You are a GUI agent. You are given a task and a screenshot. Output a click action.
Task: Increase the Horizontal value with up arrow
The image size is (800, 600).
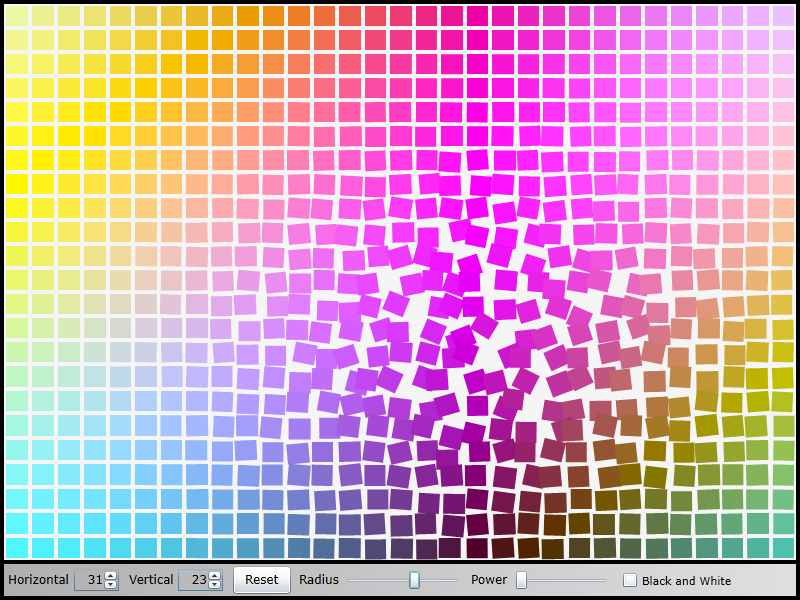tap(111, 575)
